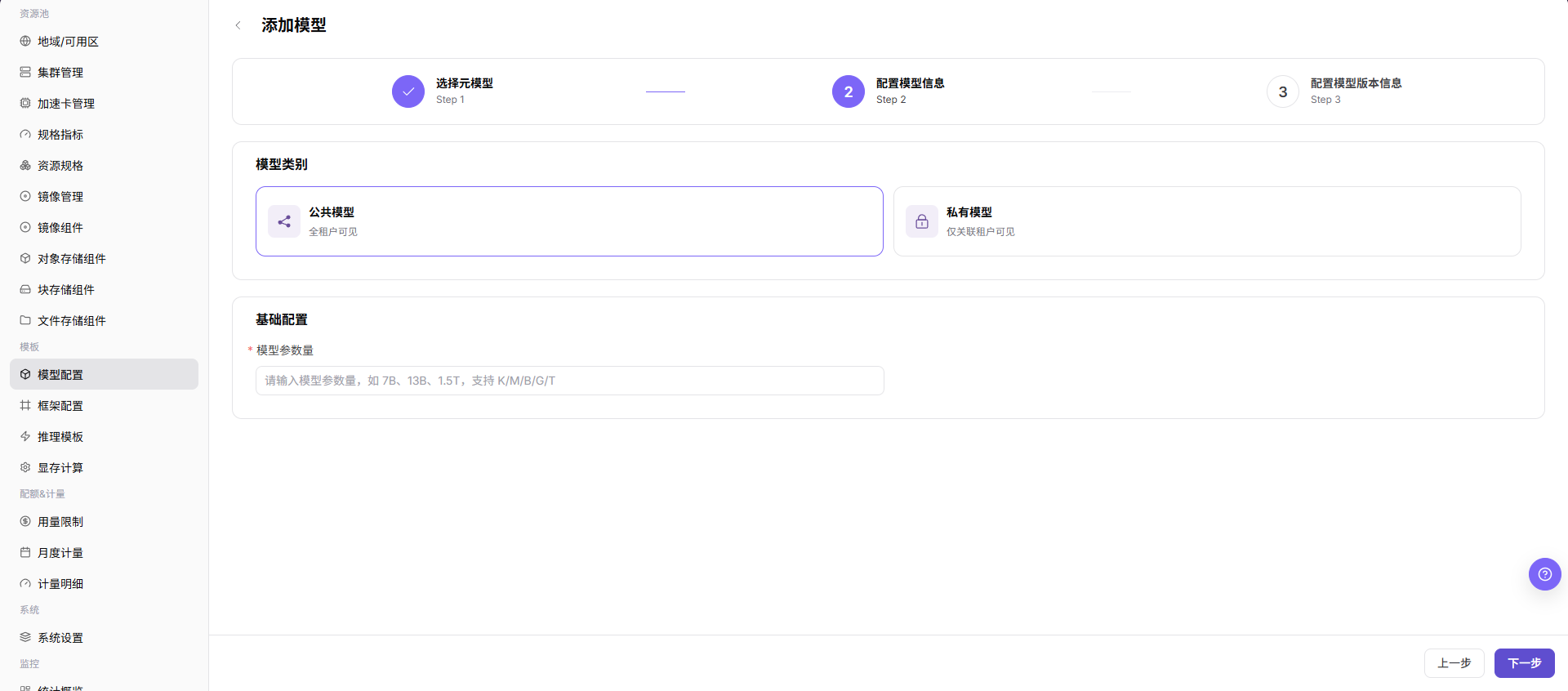
Task: Click the 选择元模型 step label
Action: point(464,83)
